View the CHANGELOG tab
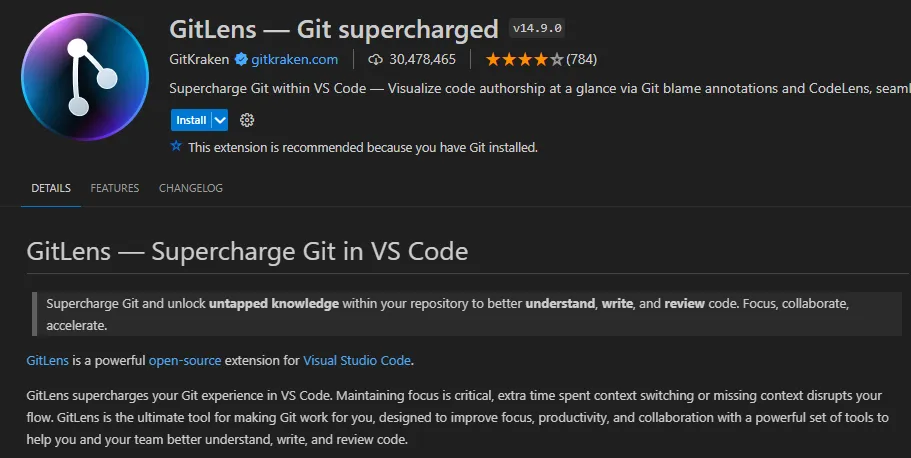This screenshot has height=458, width=911. pos(191,188)
